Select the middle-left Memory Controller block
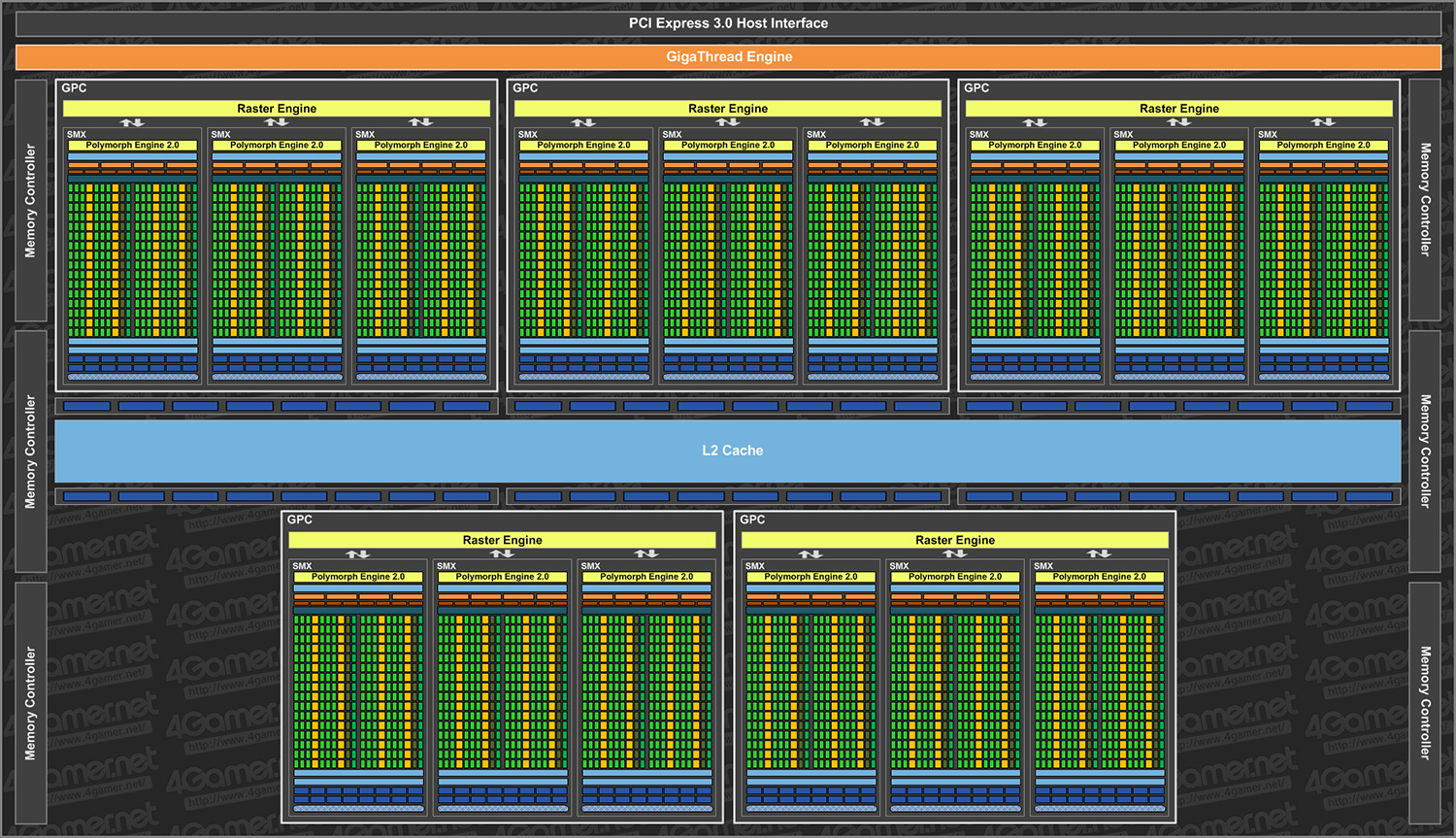 click(31, 452)
